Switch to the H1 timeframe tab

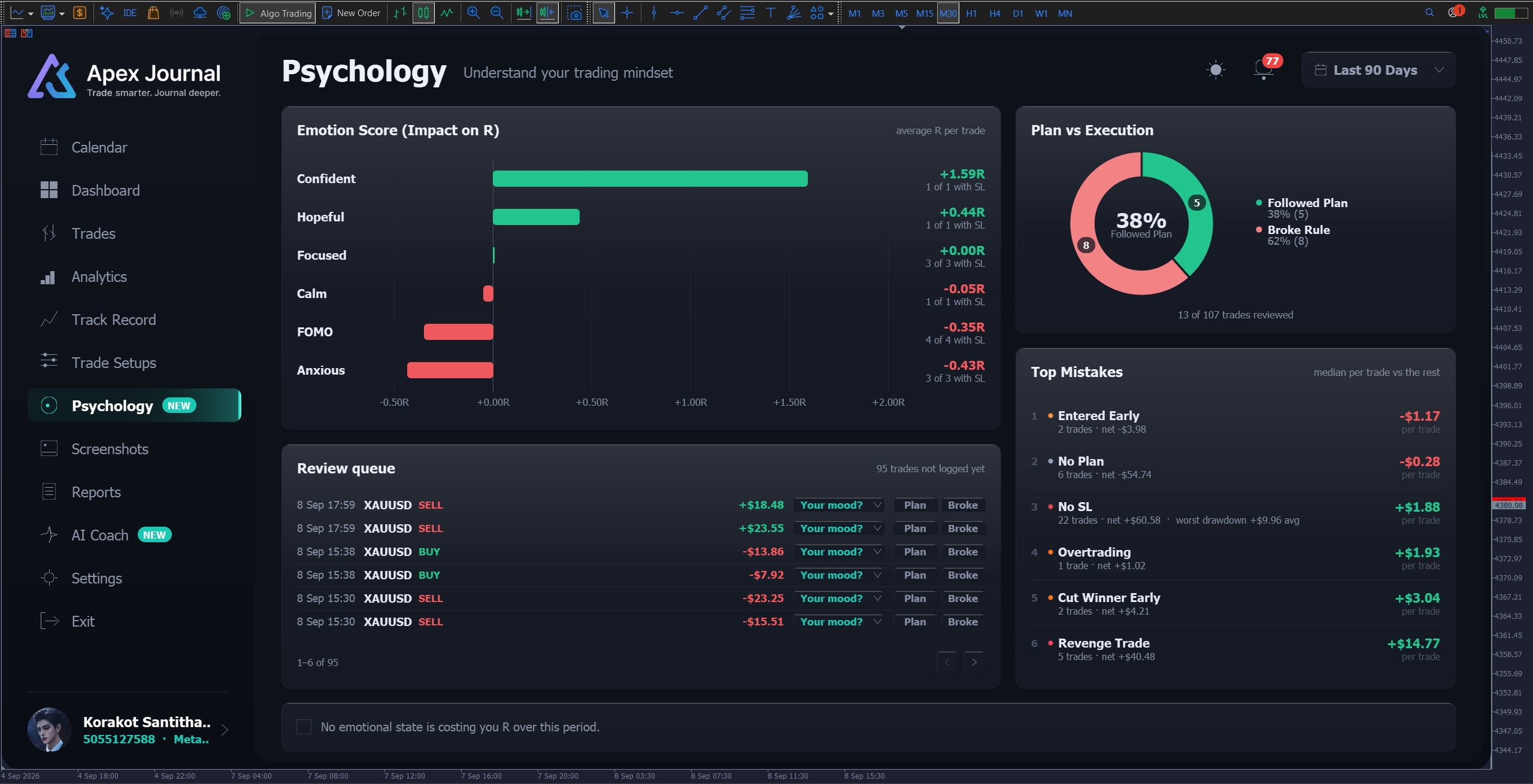pyautogui.click(x=971, y=13)
